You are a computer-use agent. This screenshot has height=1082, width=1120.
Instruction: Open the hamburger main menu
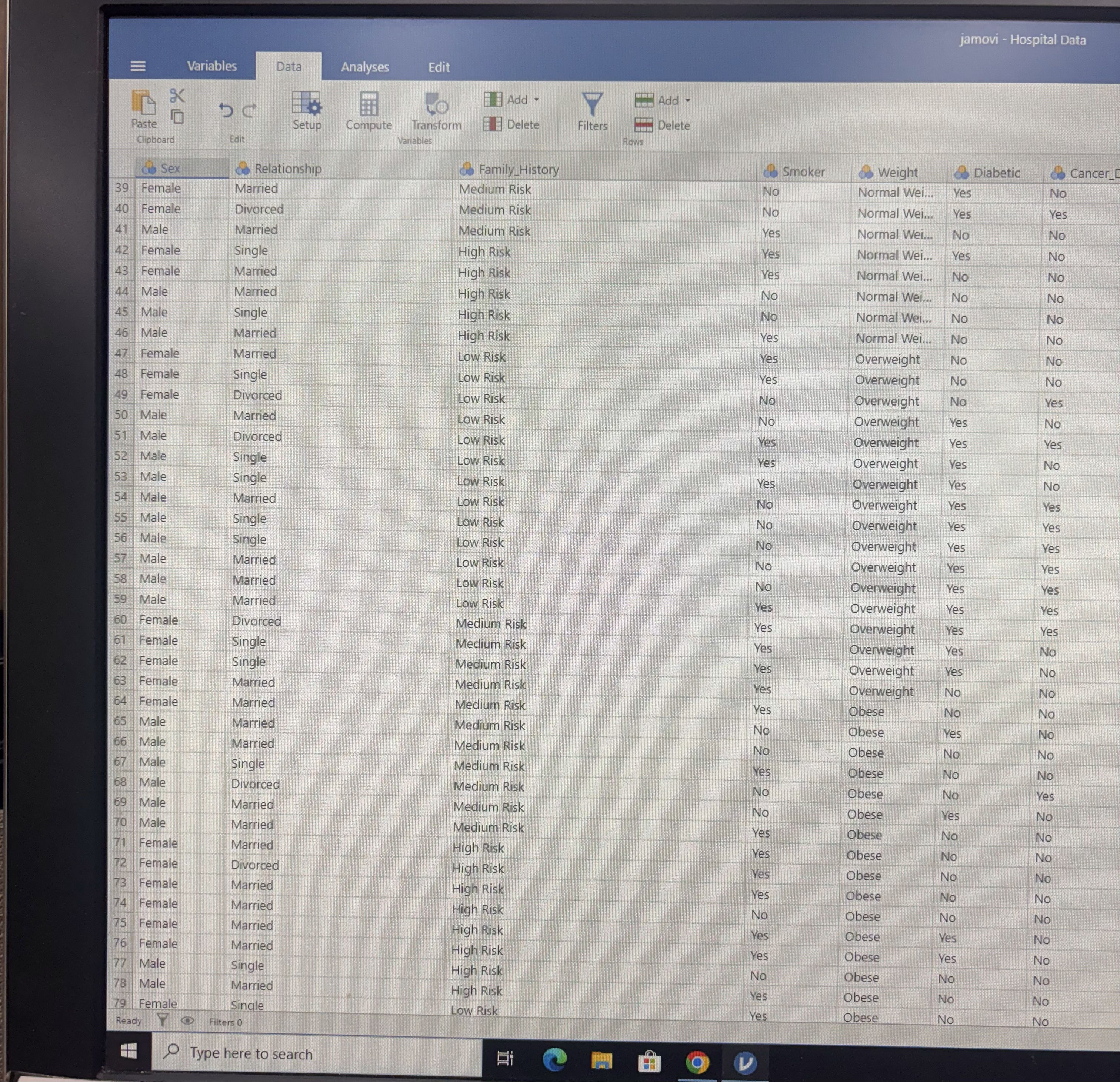tap(138, 66)
